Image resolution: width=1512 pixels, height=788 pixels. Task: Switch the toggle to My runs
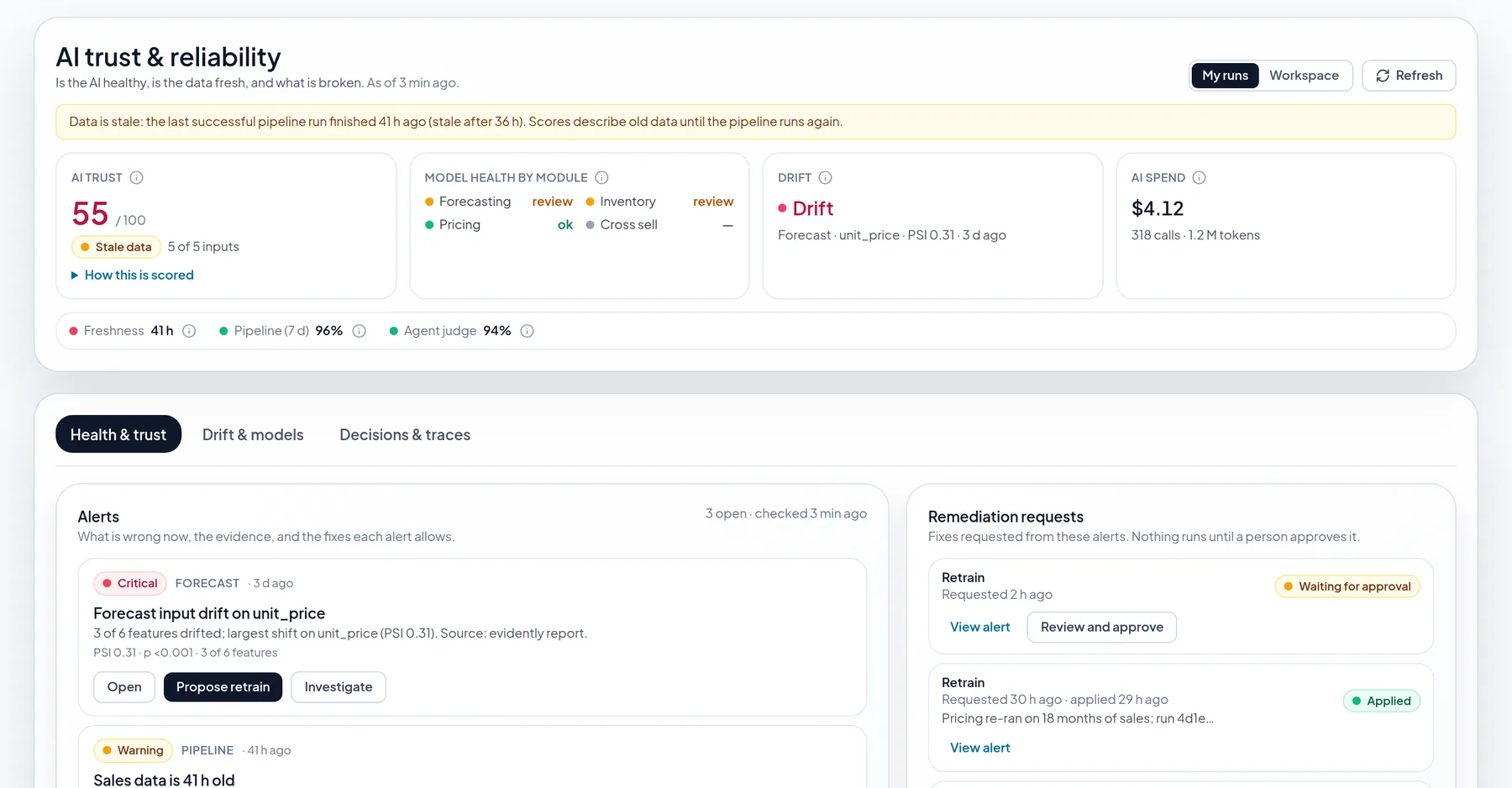point(1225,76)
